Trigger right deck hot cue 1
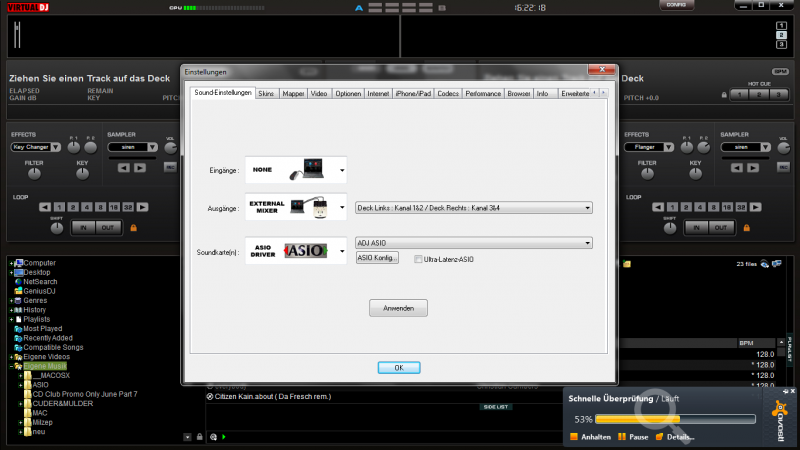The image size is (800, 450). 739,95
